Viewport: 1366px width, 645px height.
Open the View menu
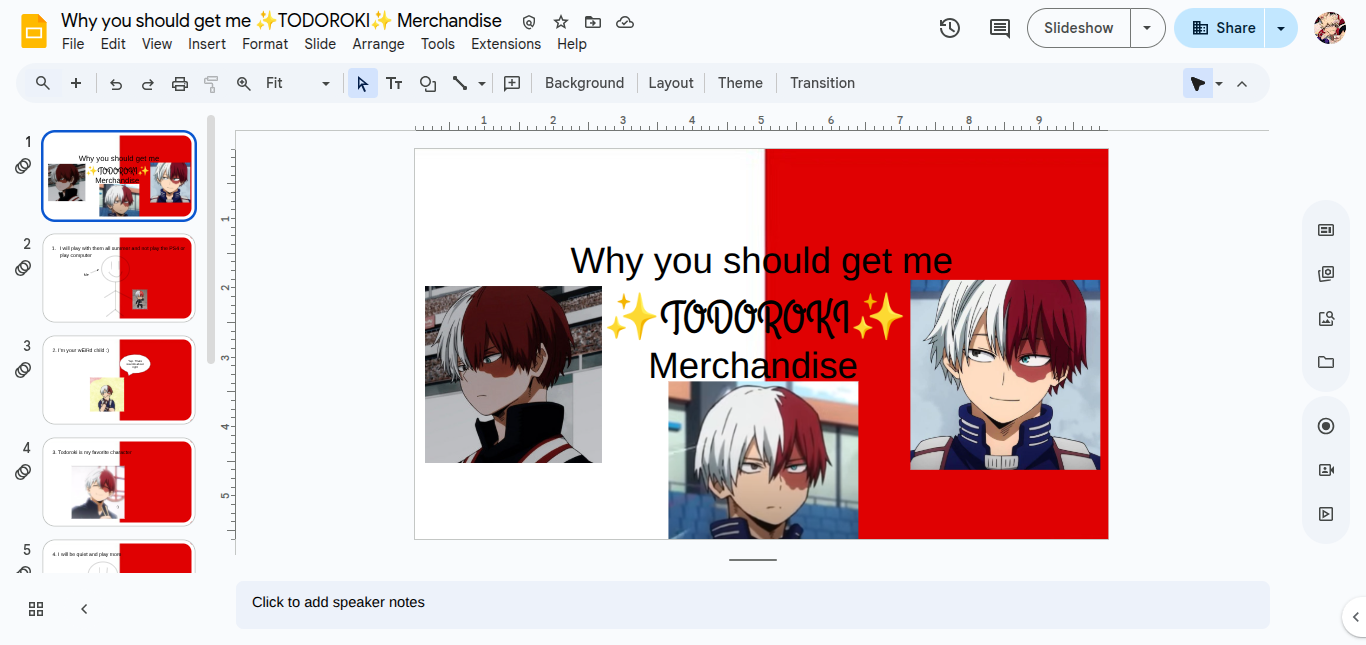coord(157,44)
